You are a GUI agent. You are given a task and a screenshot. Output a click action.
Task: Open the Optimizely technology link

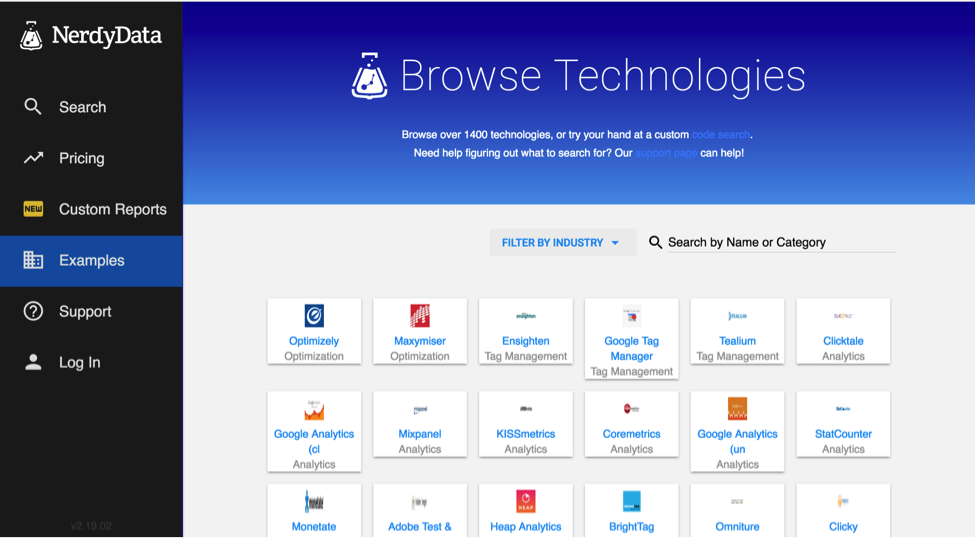[x=314, y=341]
